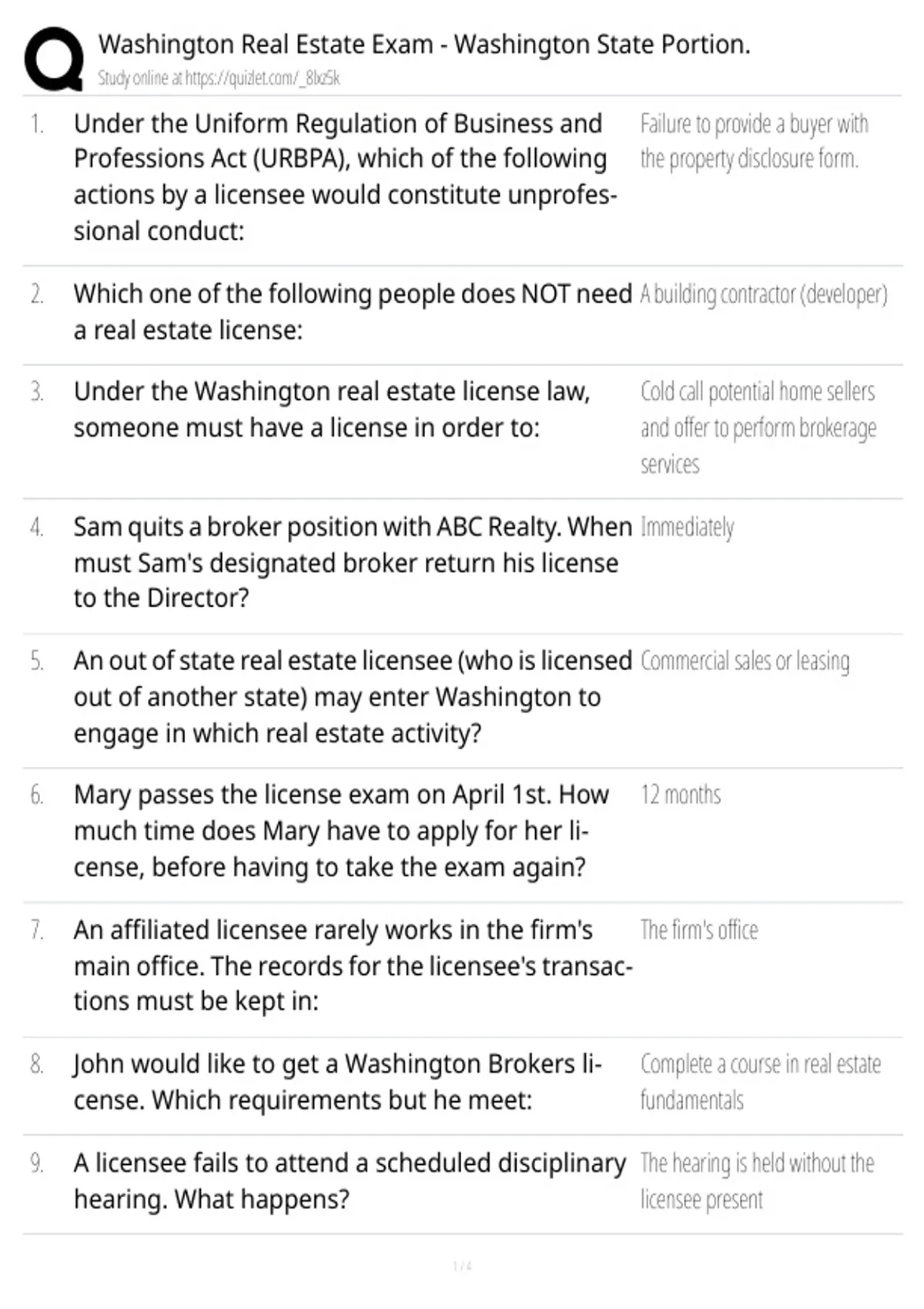Click answer 'Commercial sales or leasing'
This screenshot has width=924, height=1309.
point(745,661)
